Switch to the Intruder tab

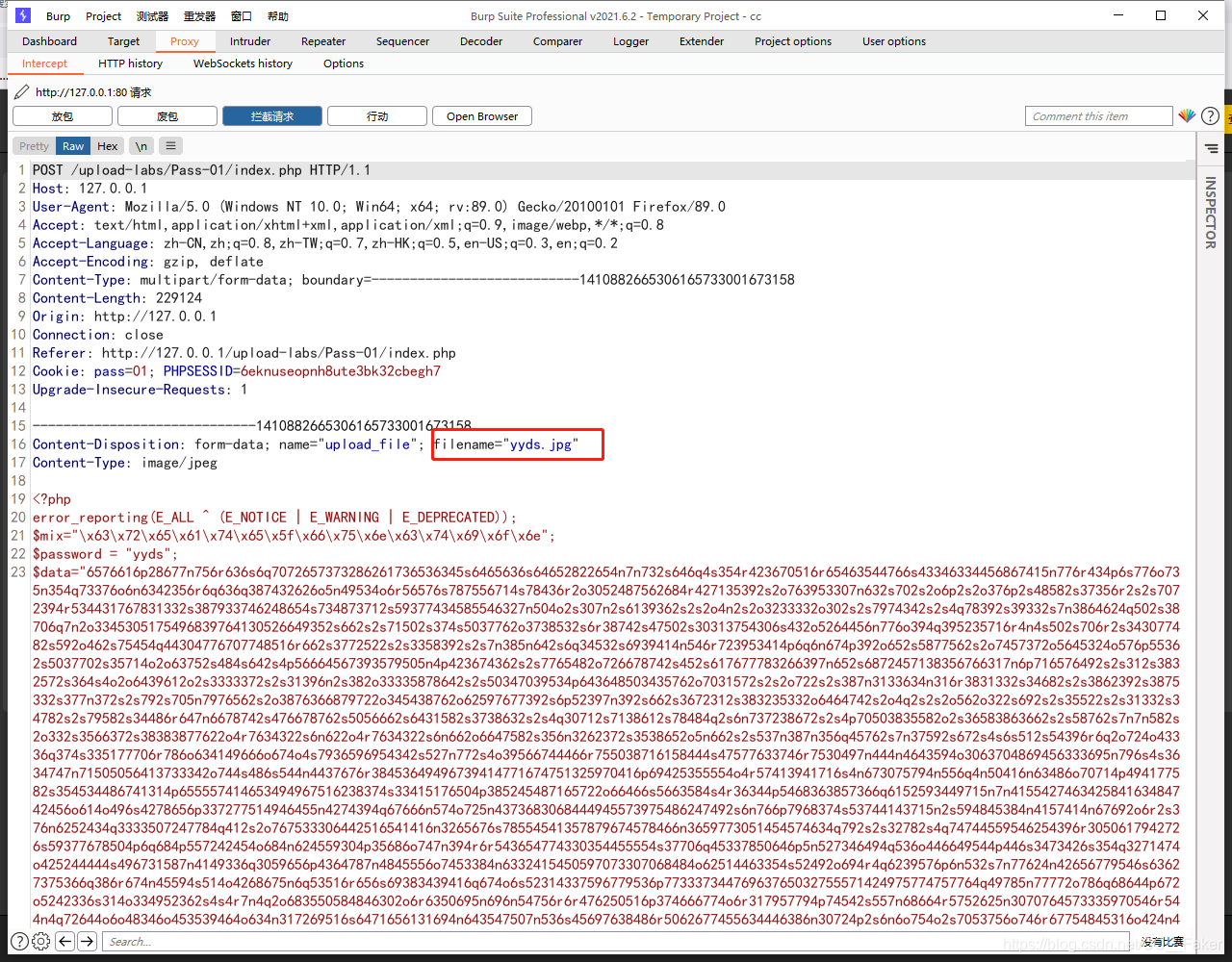(x=250, y=41)
